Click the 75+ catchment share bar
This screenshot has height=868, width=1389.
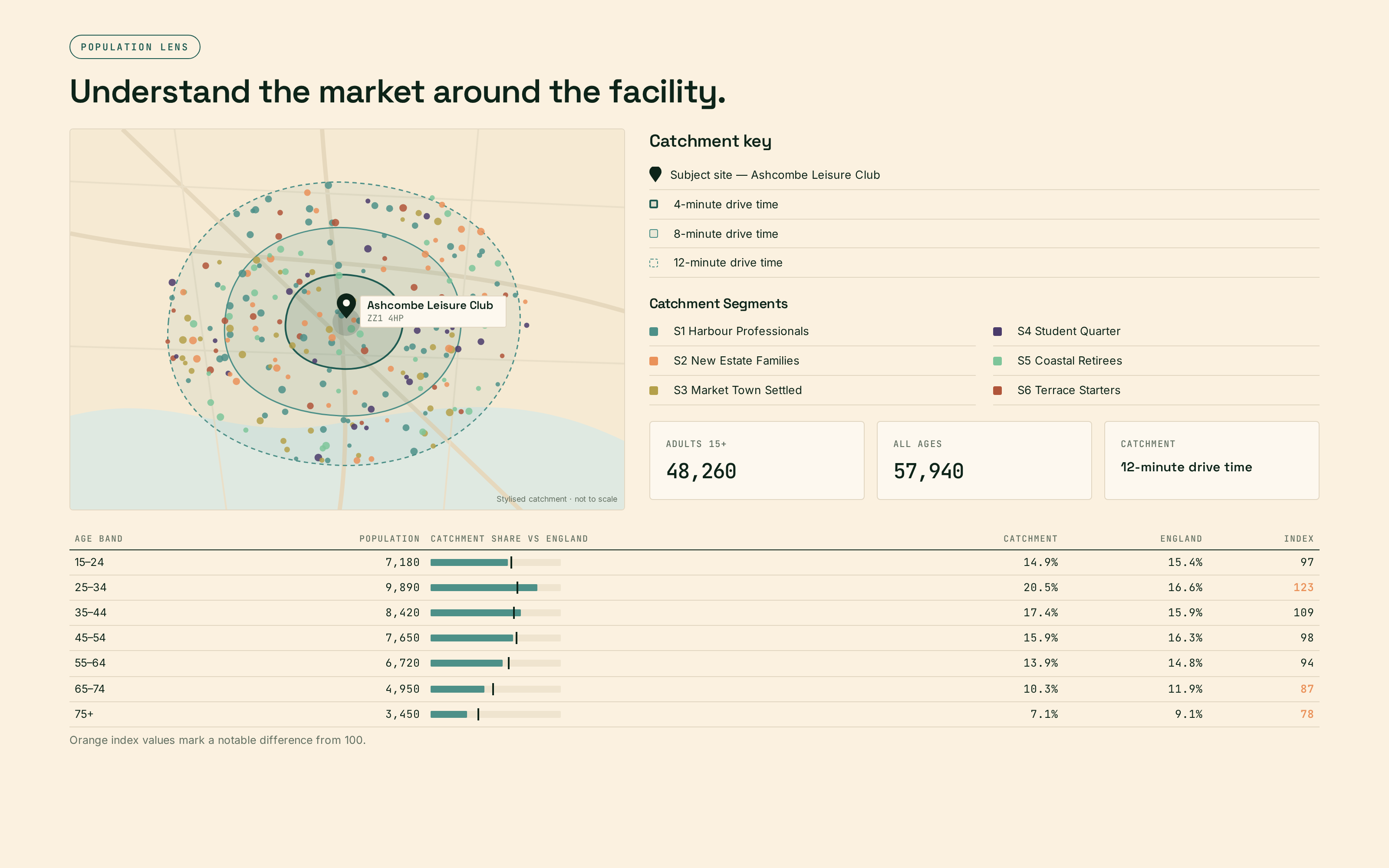[495, 714]
